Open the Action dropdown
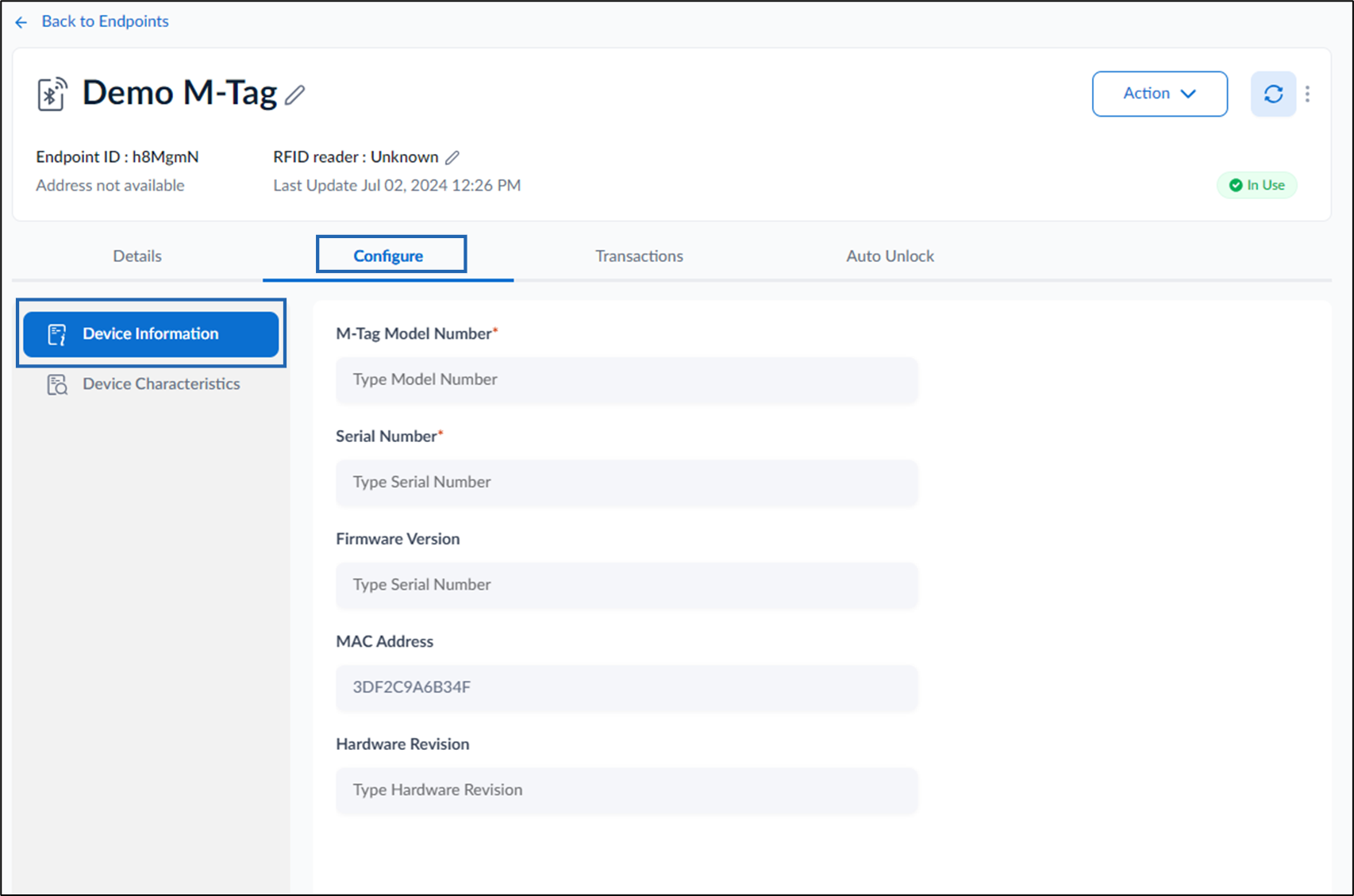1354x896 pixels. tap(1160, 94)
